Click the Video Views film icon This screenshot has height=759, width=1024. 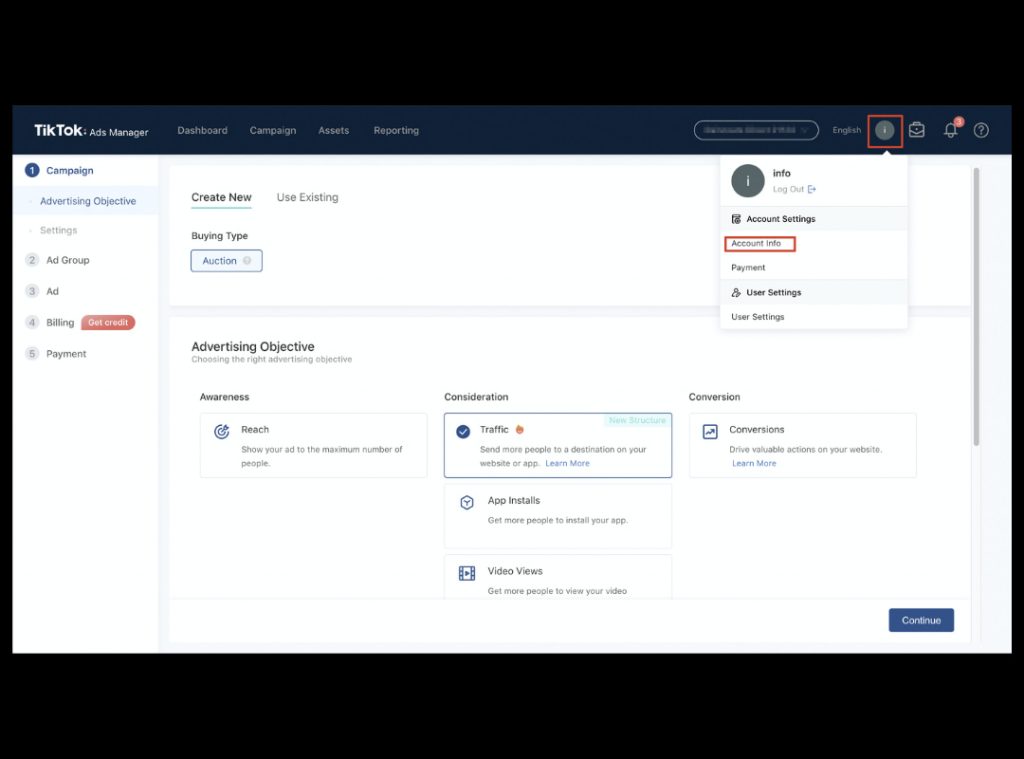467,573
